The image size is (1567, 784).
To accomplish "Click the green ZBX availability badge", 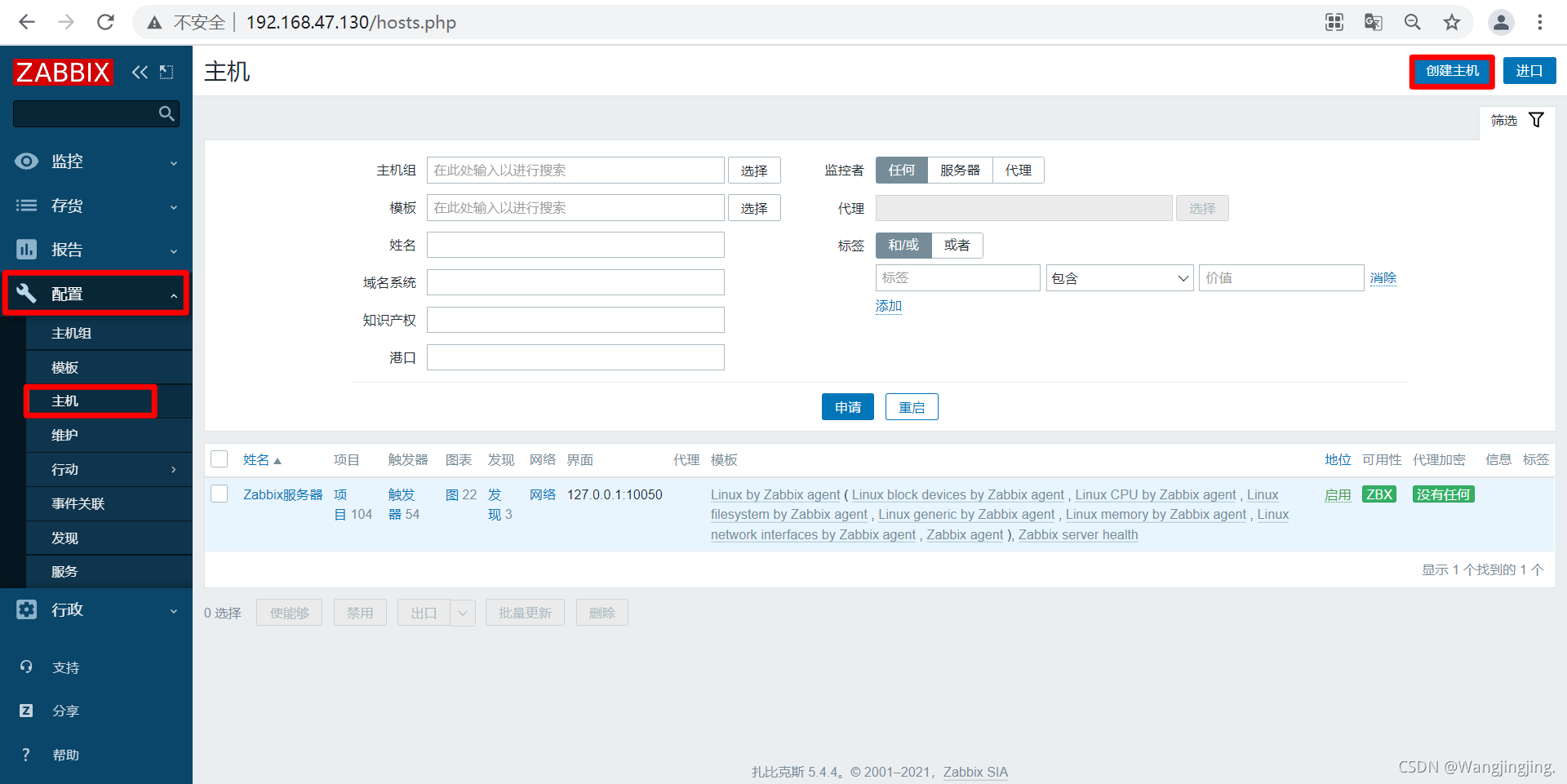I will point(1379,494).
